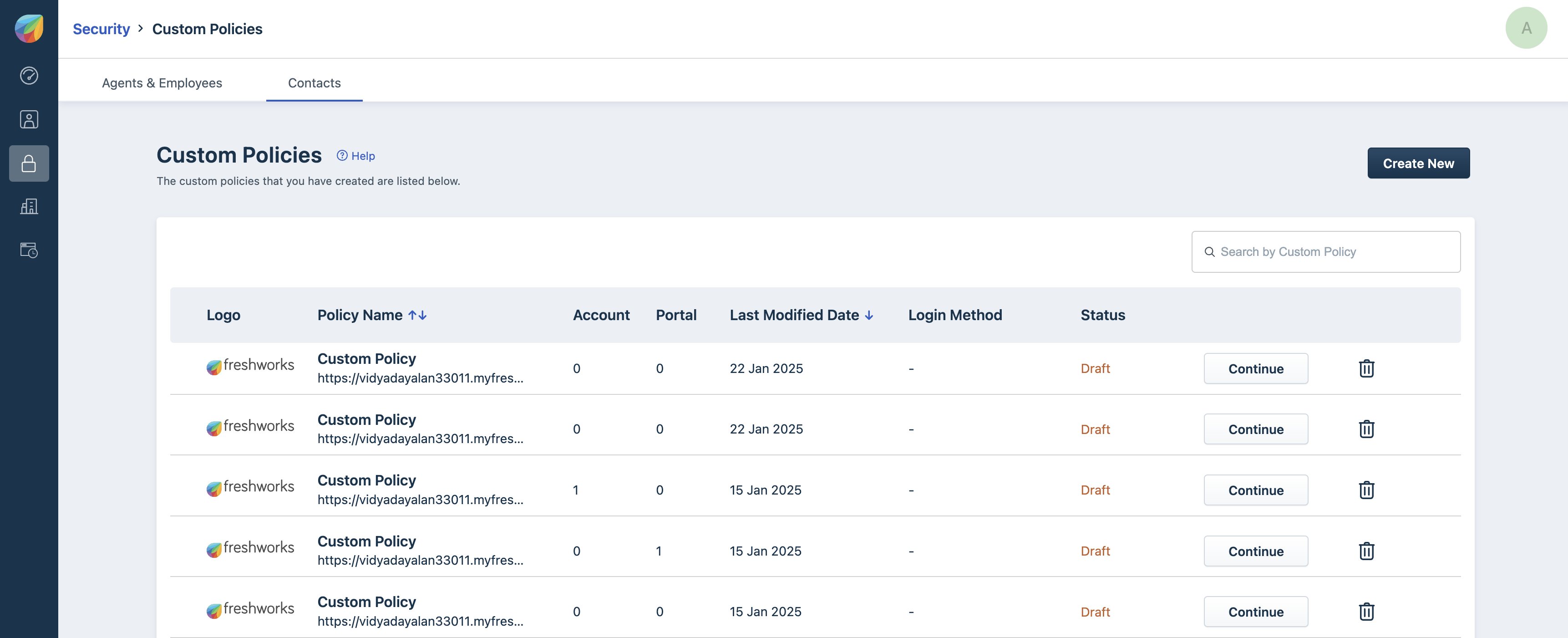
Task: Open the dashboard gauge icon in sidebar
Action: coord(29,76)
